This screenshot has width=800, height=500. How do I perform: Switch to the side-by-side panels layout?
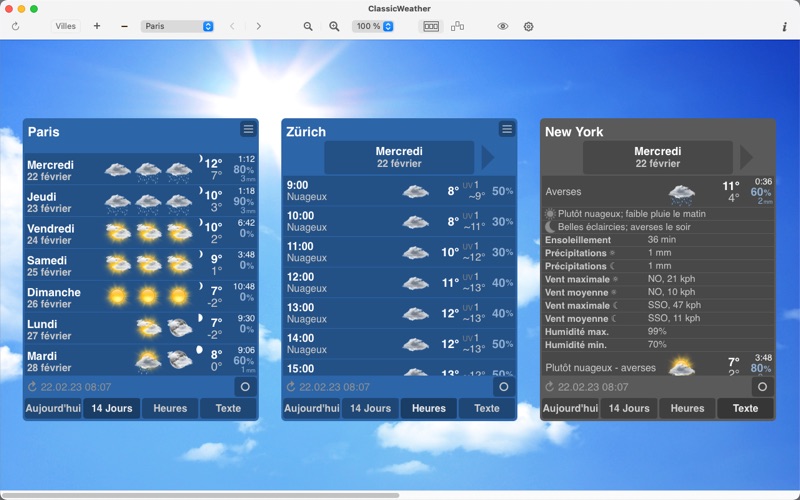[x=431, y=26]
